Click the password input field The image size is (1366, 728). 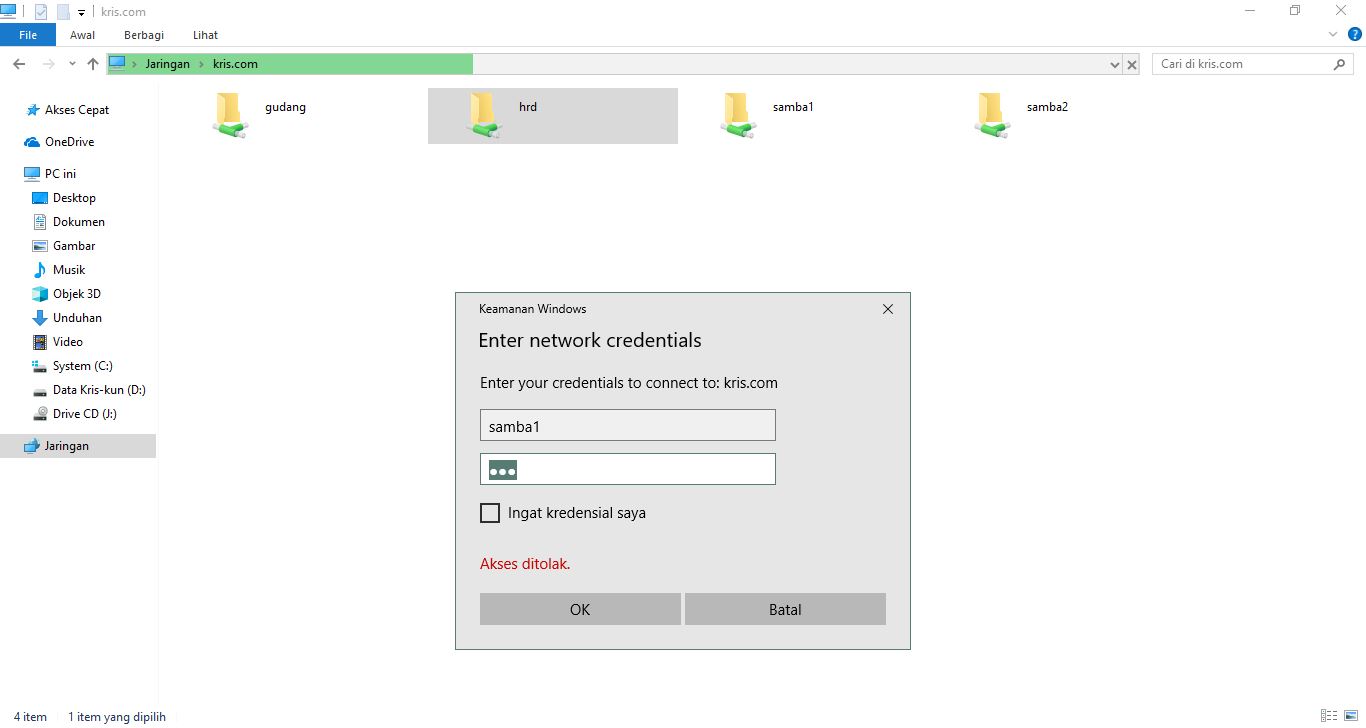point(628,470)
